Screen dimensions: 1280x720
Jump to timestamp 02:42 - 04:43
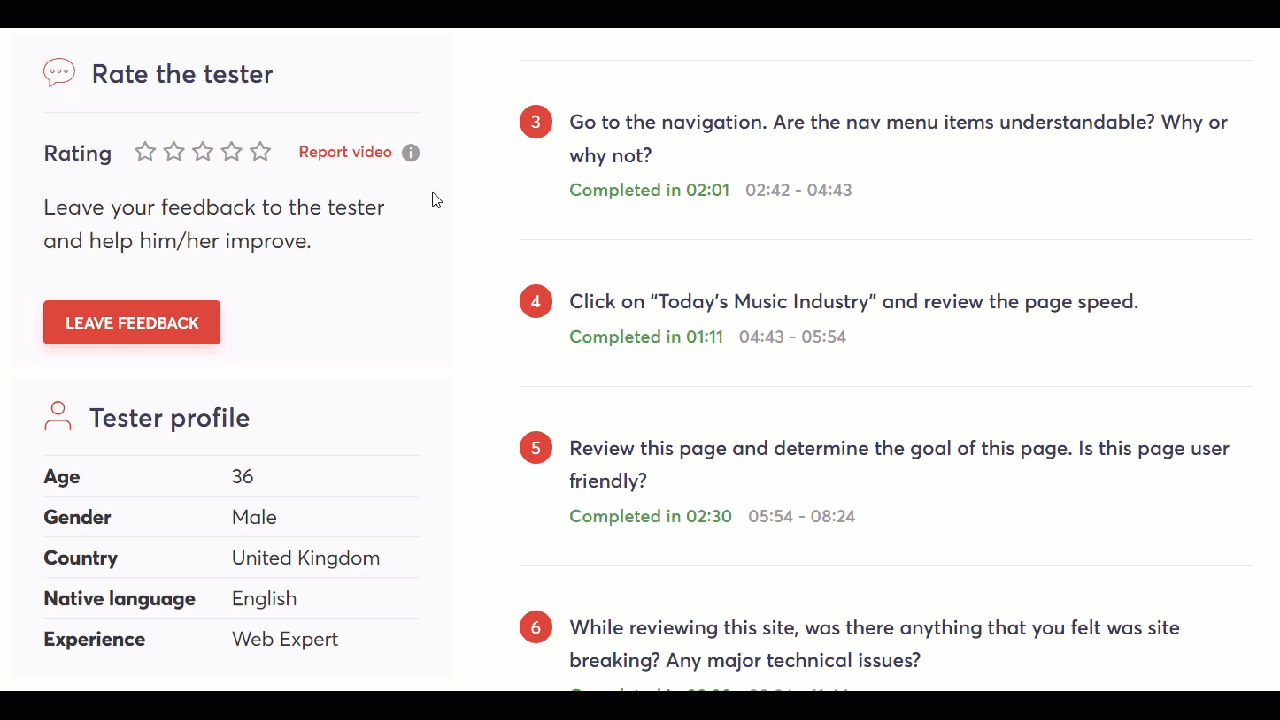(798, 190)
